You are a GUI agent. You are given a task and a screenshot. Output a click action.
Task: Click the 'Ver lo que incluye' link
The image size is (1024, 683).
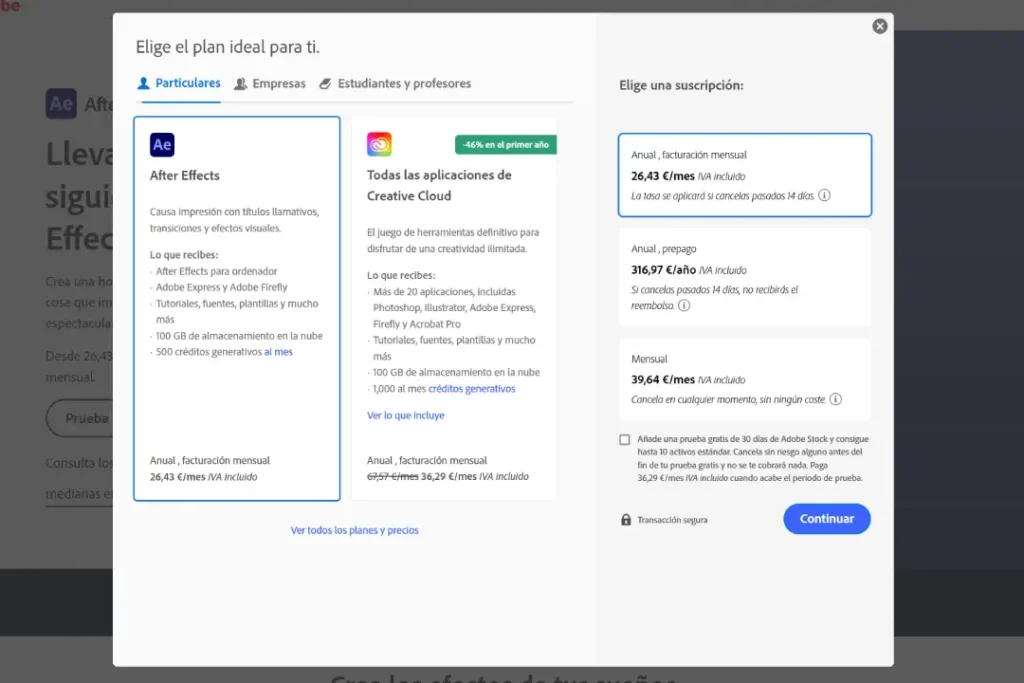(x=405, y=415)
